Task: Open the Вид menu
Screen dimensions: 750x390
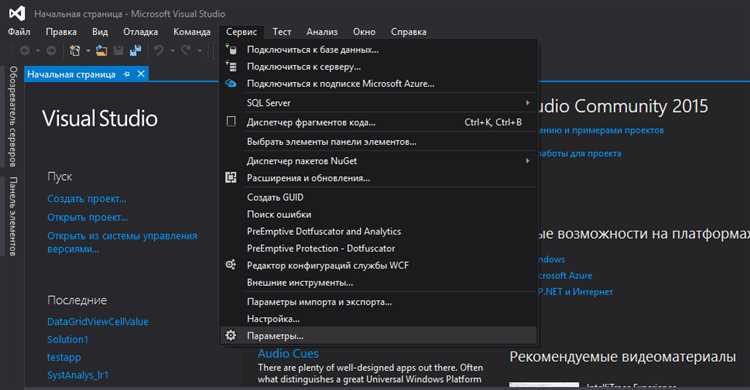Action: pyautogui.click(x=100, y=32)
